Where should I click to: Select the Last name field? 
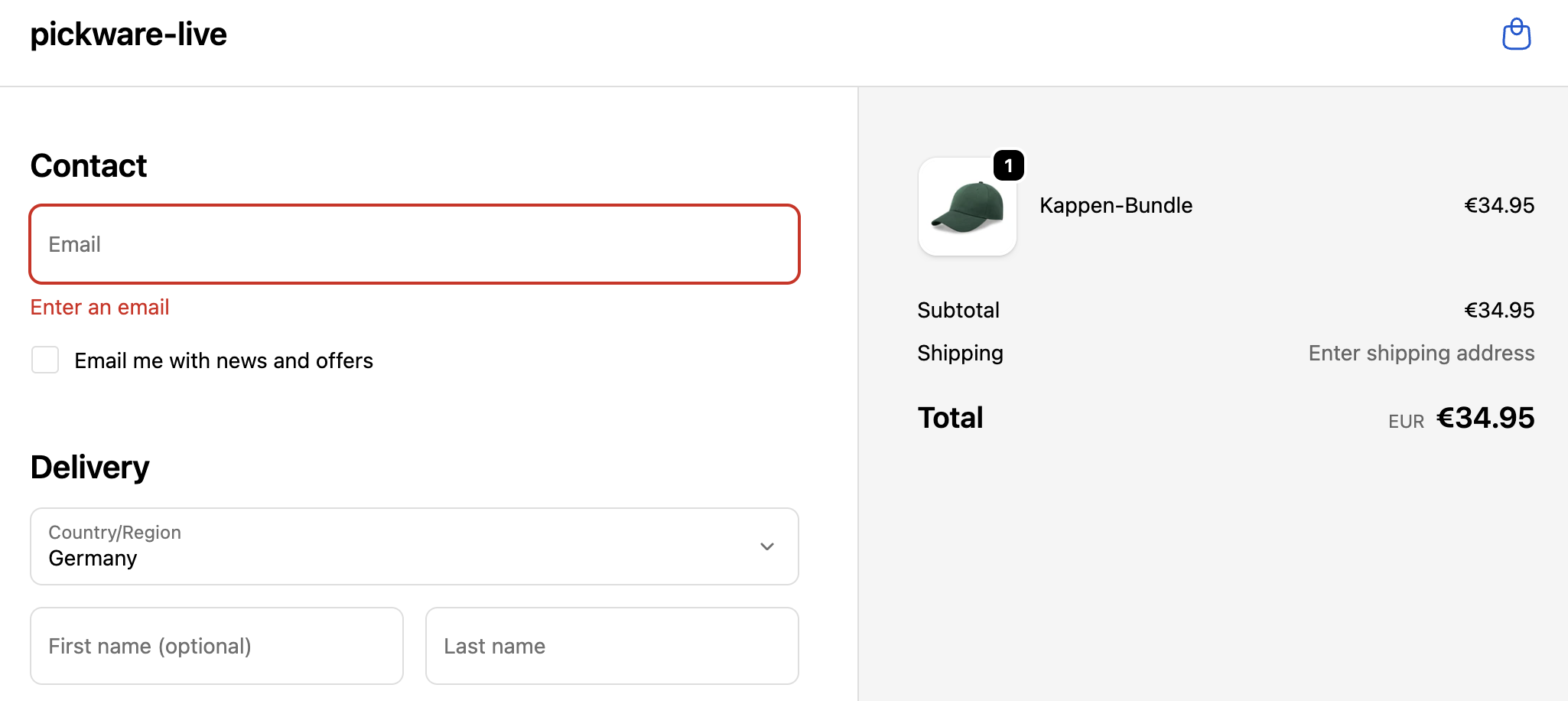tap(612, 646)
